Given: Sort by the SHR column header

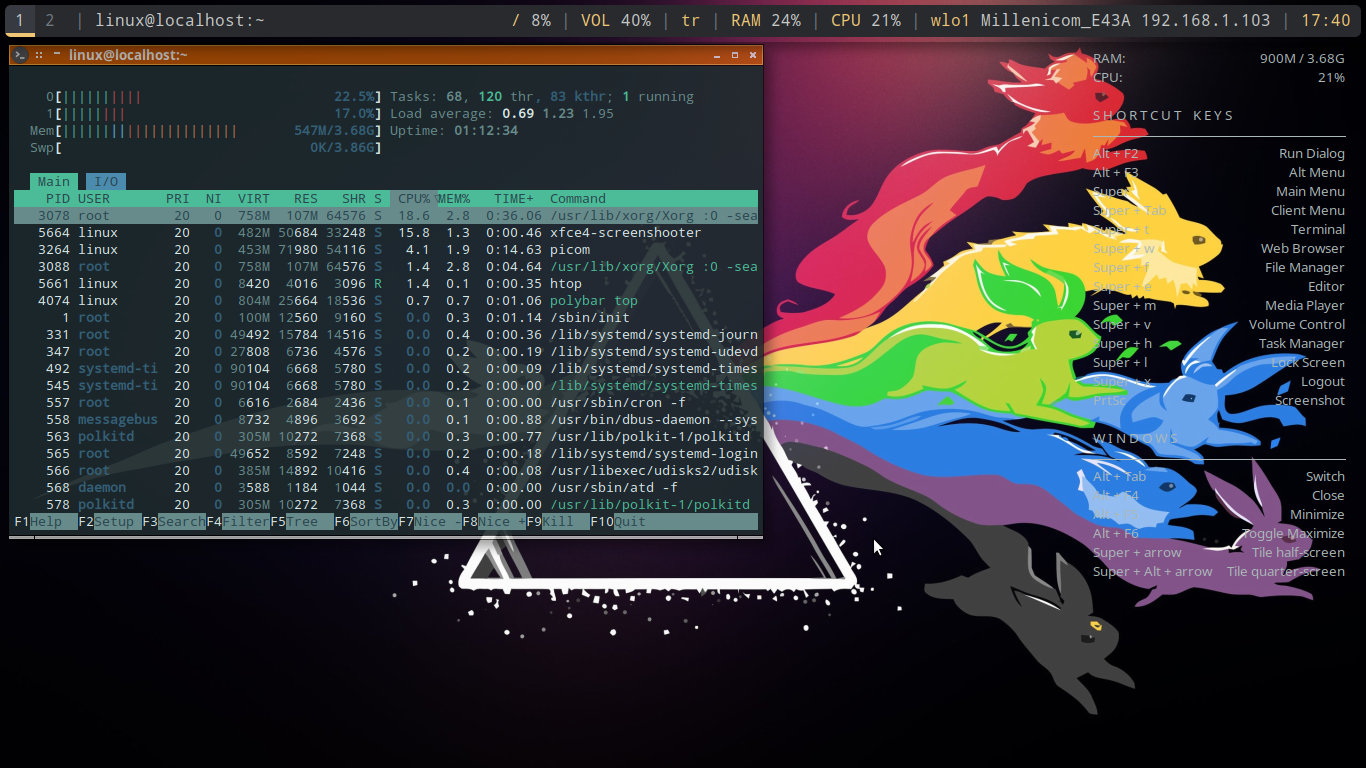Looking at the screenshot, I should click(354, 198).
